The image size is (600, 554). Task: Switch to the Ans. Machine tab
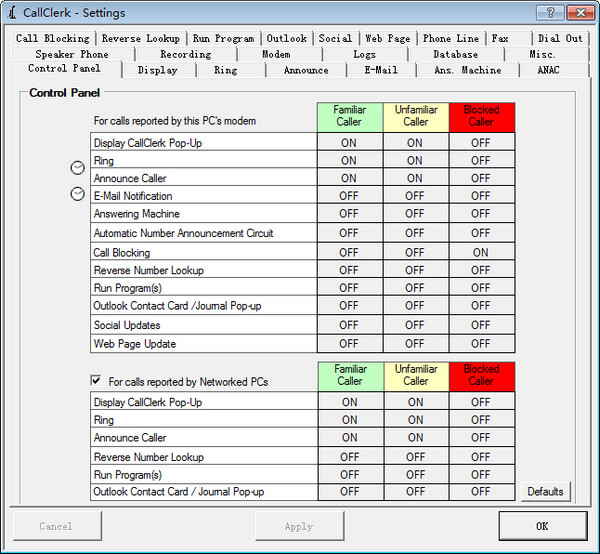coord(468,70)
